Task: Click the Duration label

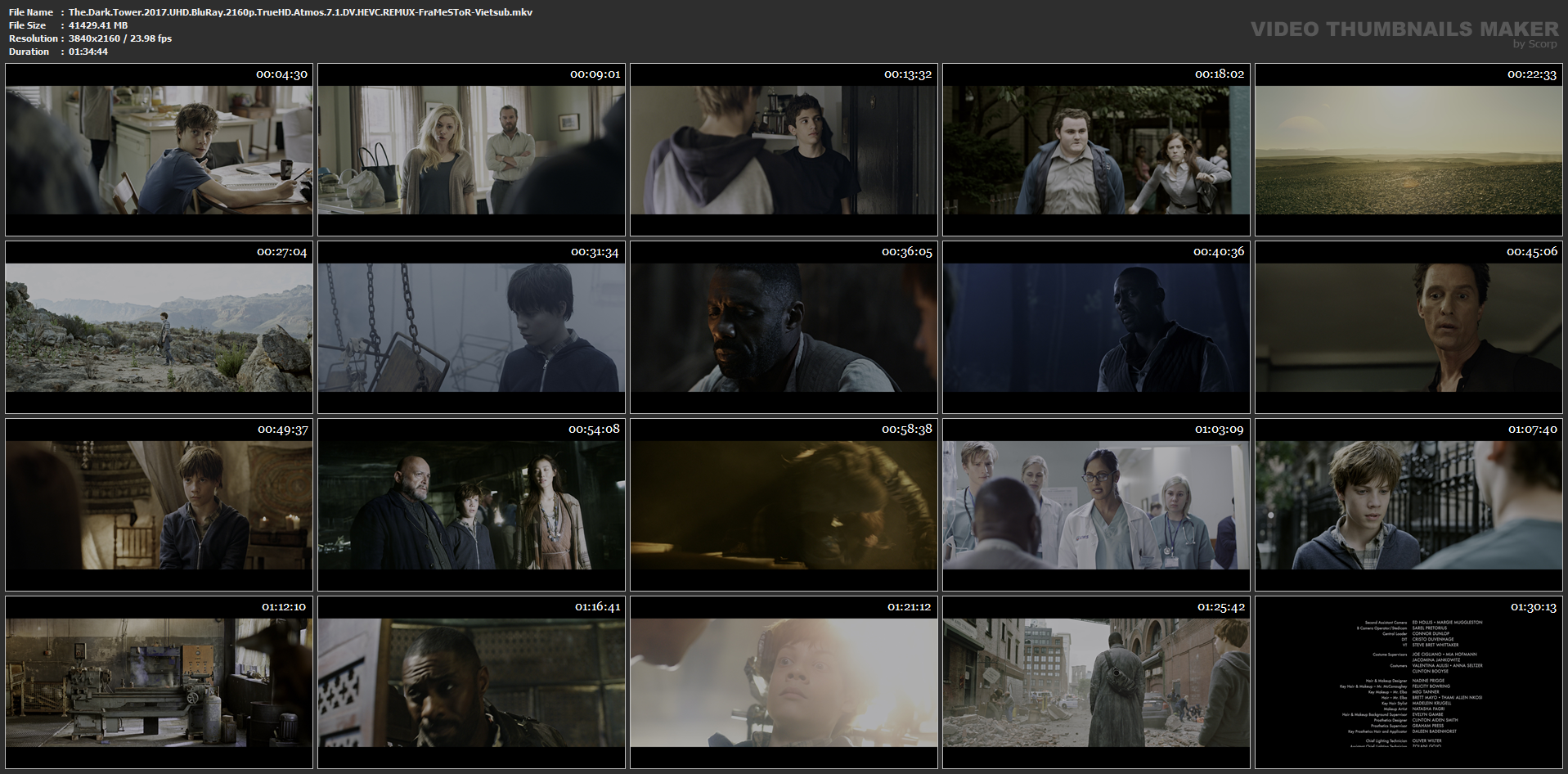Action: 29,52
